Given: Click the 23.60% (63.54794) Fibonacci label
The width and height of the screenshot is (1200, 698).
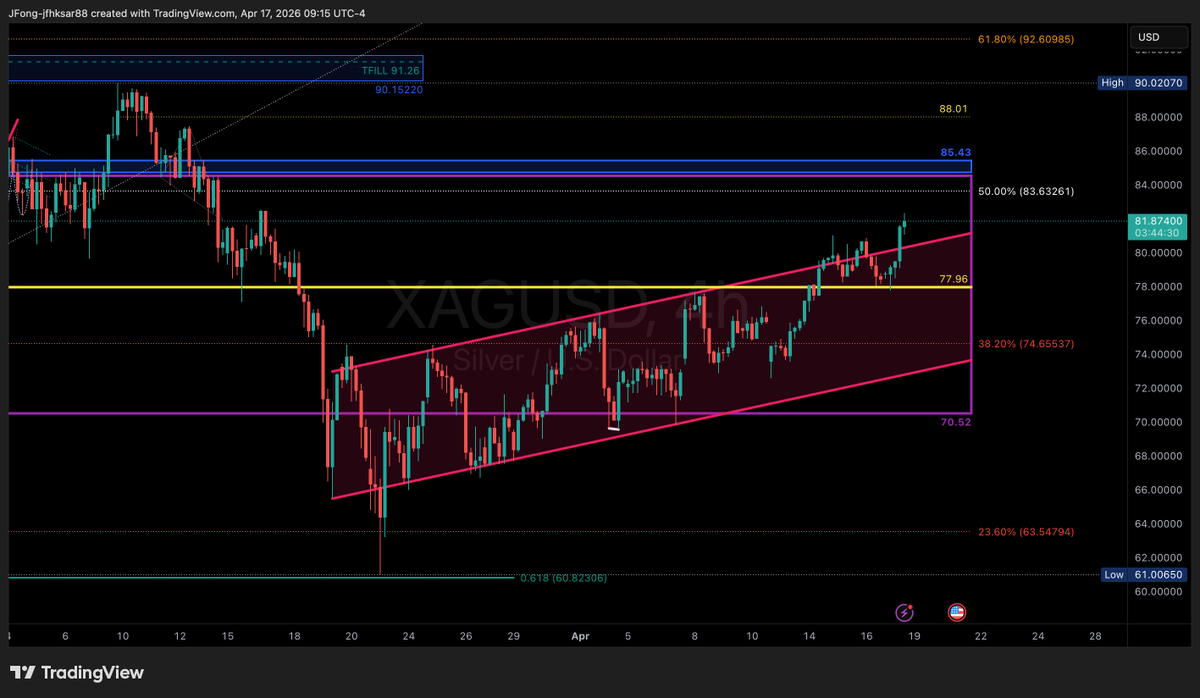Looking at the screenshot, I should pos(1026,532).
